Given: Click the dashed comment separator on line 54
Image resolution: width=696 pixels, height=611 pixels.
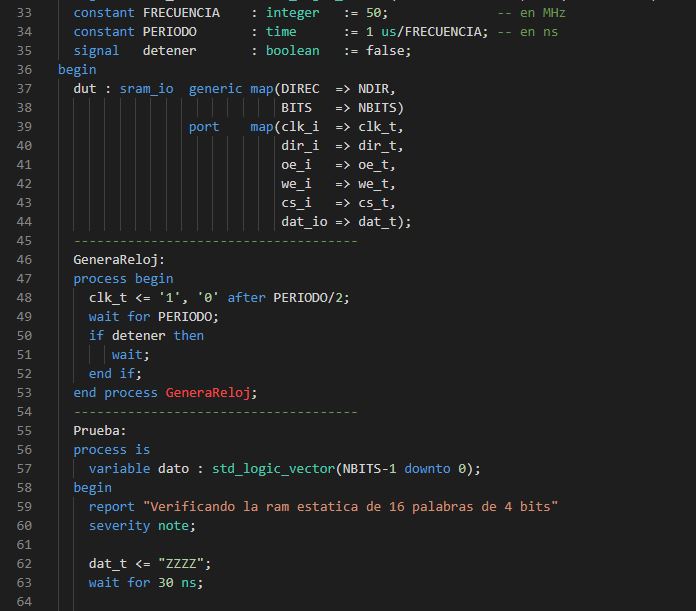Looking at the screenshot, I should 215,412.
